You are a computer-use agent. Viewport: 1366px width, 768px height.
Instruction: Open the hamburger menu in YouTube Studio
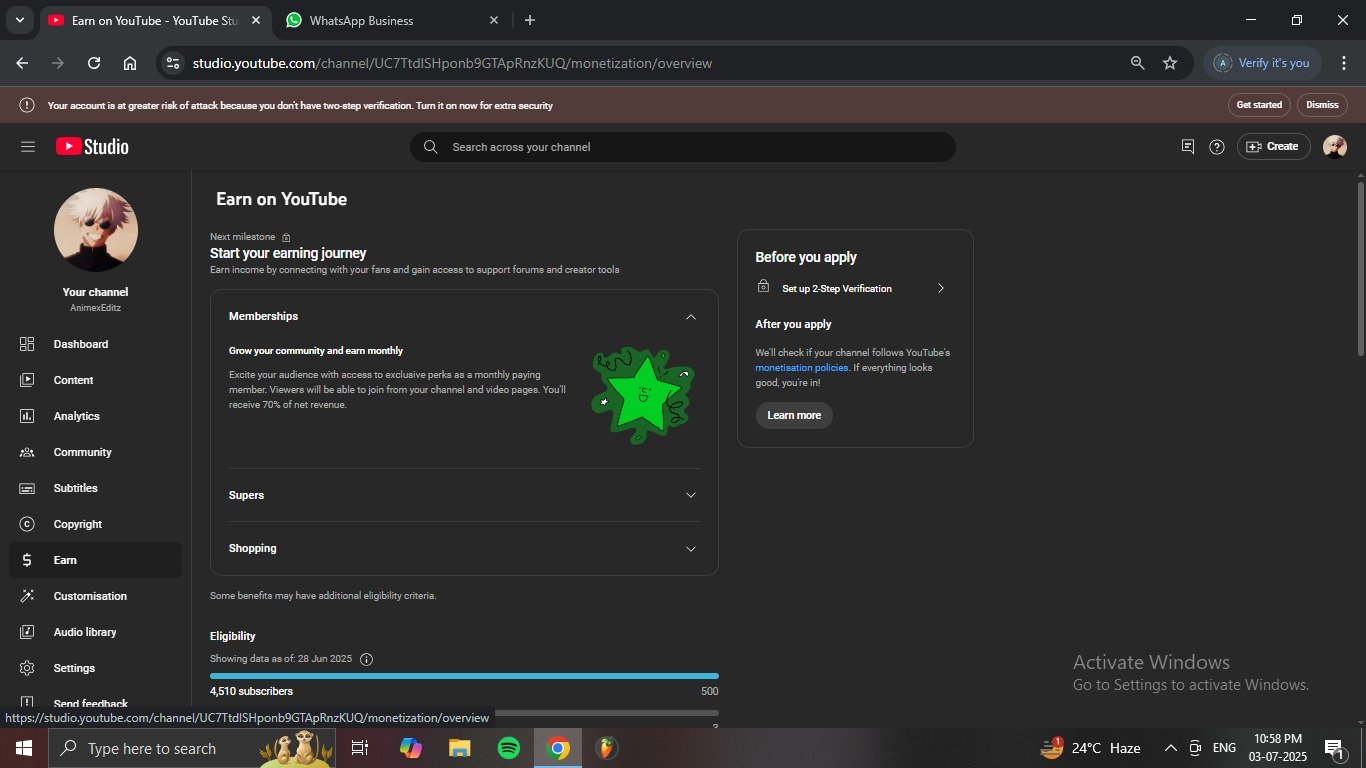28,147
